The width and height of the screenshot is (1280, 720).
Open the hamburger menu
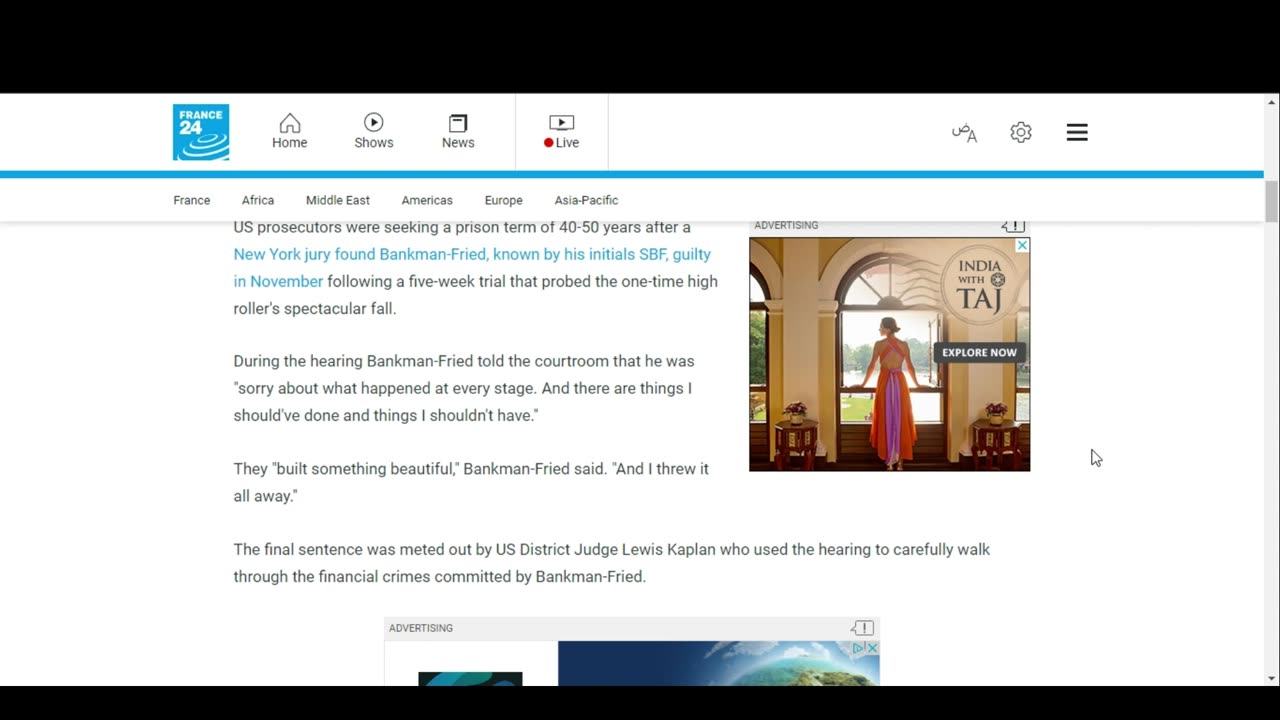(1077, 132)
